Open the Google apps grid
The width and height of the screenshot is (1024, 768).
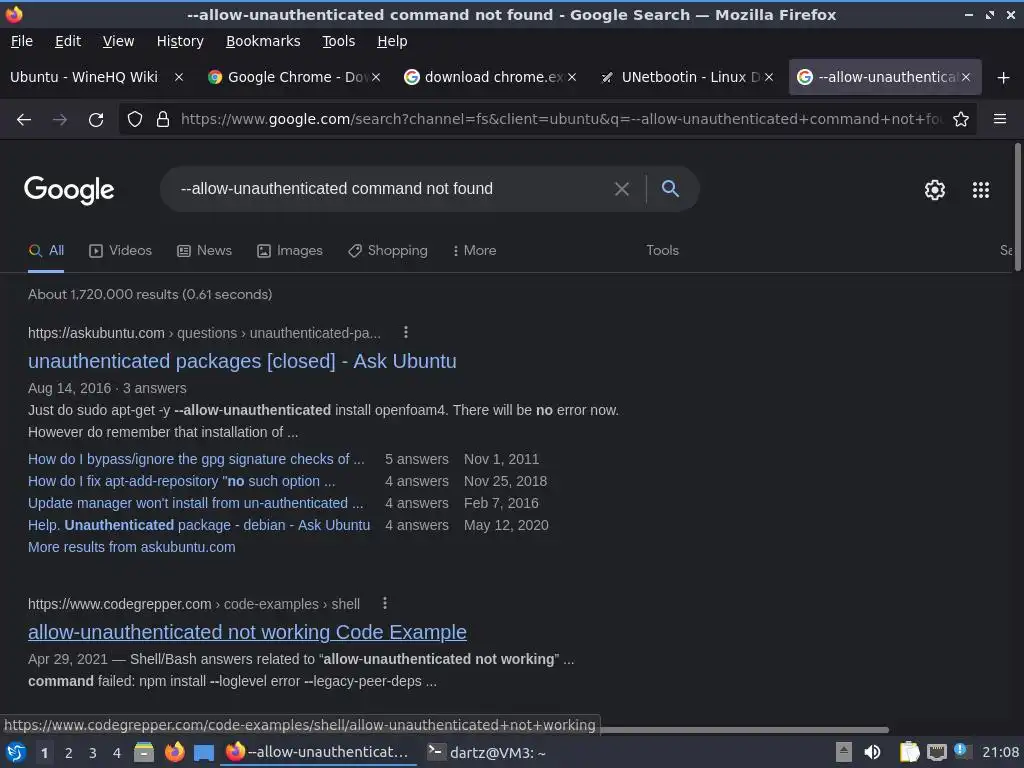coord(980,190)
